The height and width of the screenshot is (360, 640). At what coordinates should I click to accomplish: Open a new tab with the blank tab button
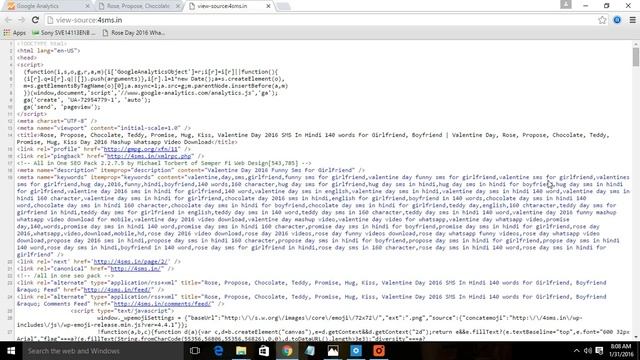coord(283,6)
